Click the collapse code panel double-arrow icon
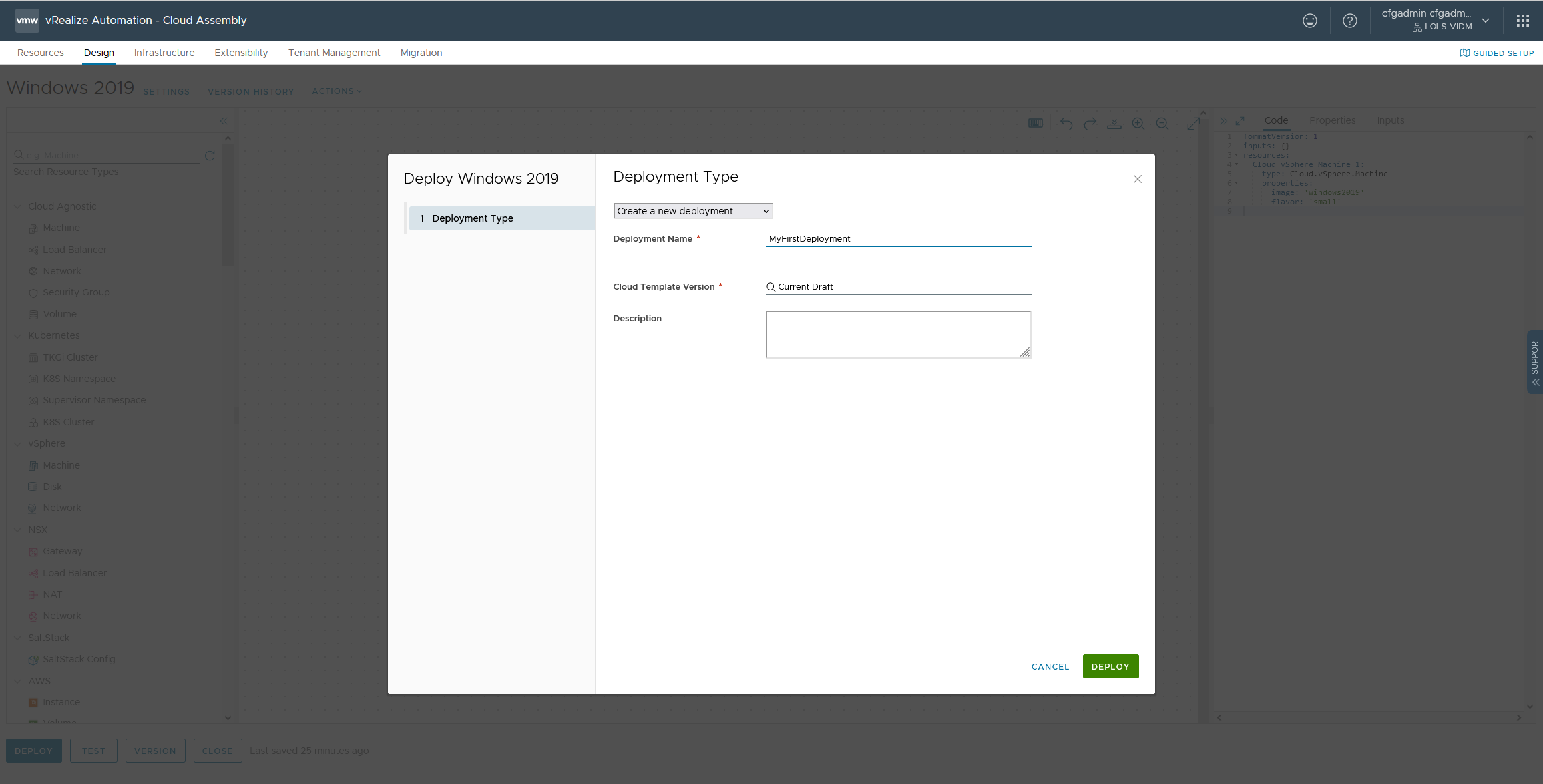Viewport: 1543px width, 784px height. pyautogui.click(x=1223, y=121)
